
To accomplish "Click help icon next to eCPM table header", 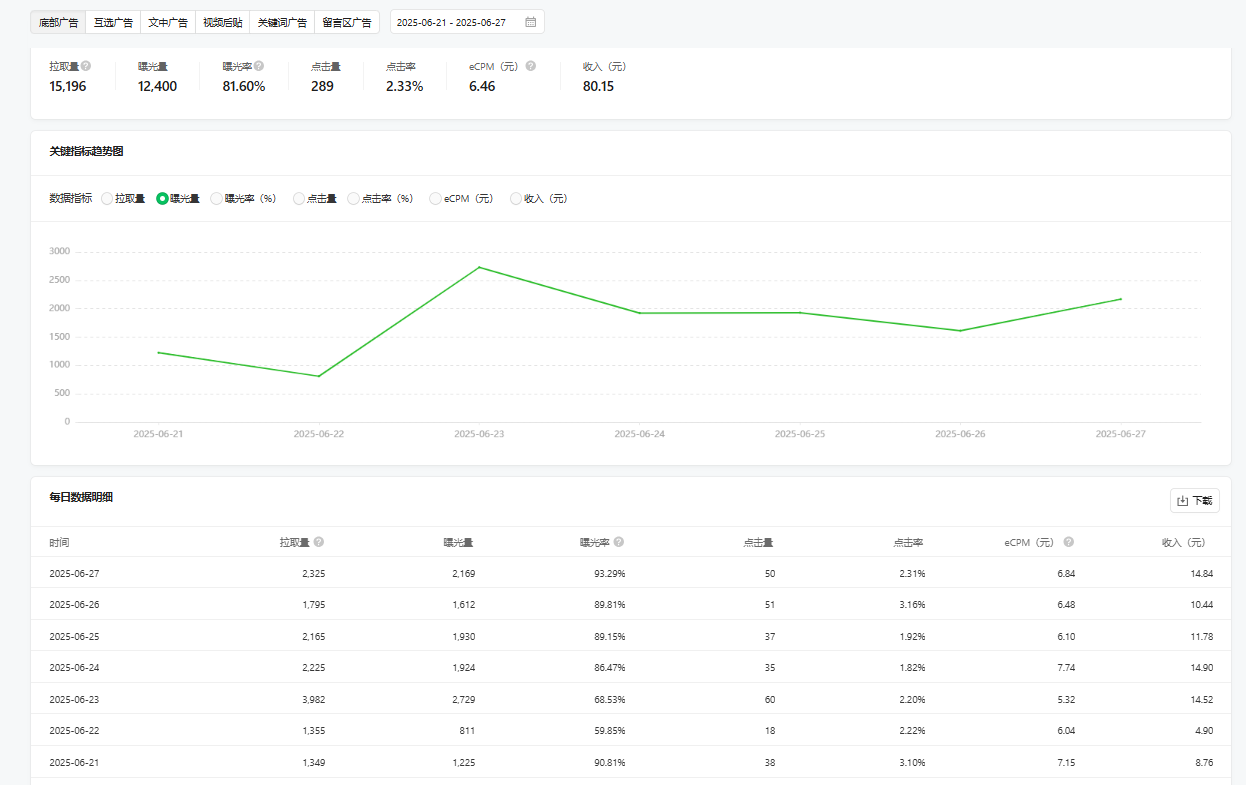I will [x=1069, y=542].
